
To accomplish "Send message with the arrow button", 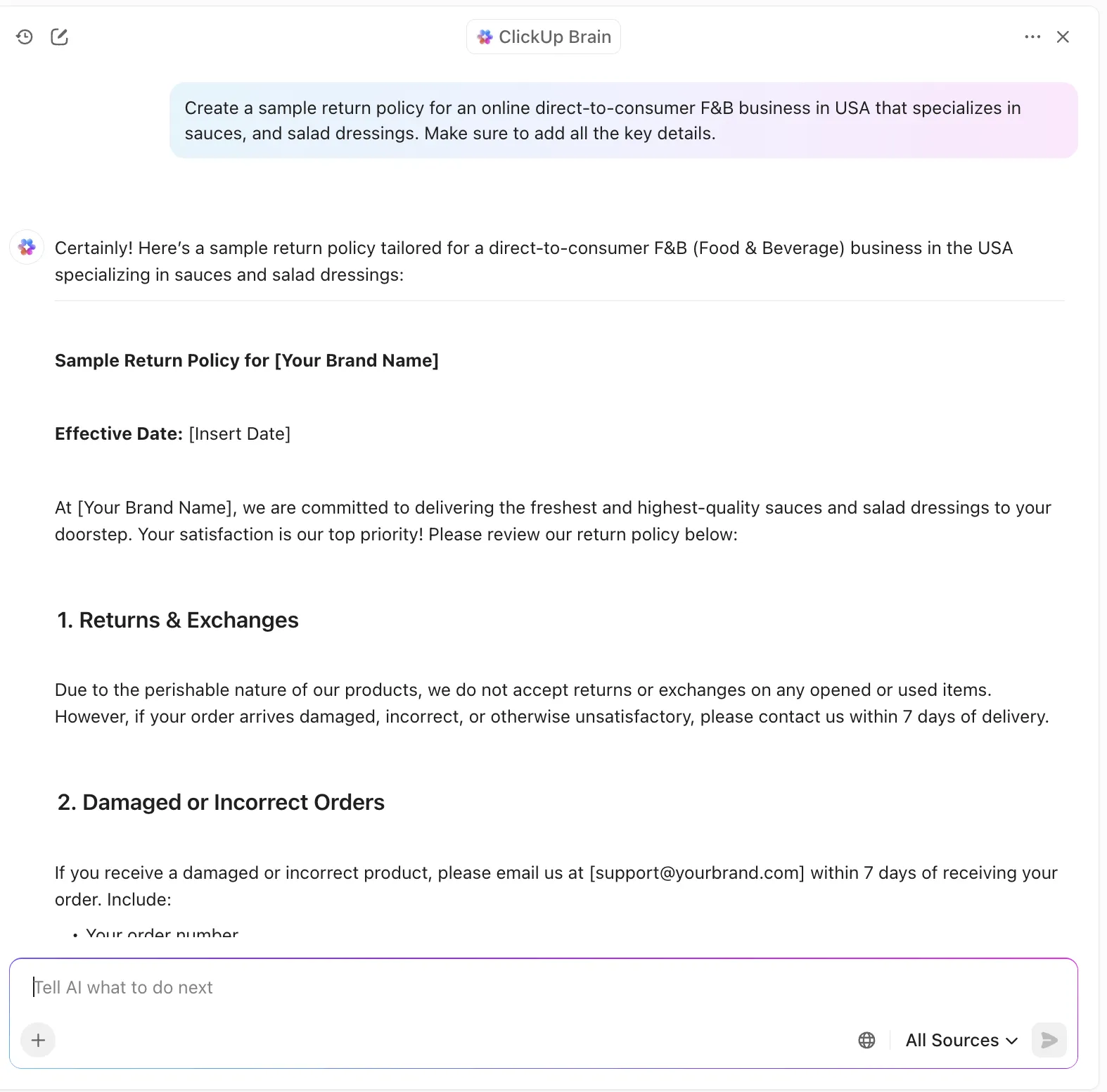I will point(1049,1040).
